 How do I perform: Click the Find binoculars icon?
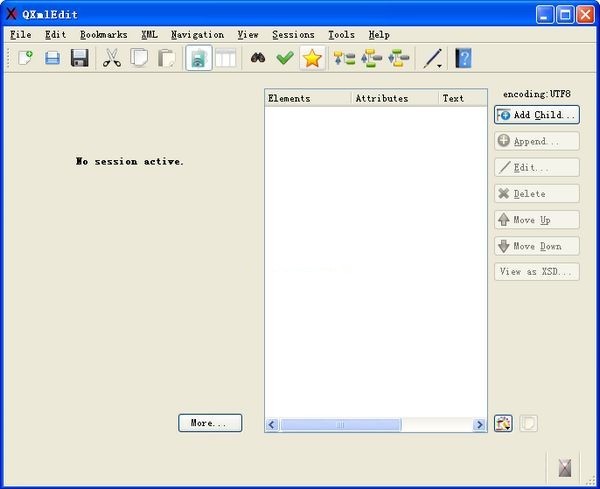point(258,59)
